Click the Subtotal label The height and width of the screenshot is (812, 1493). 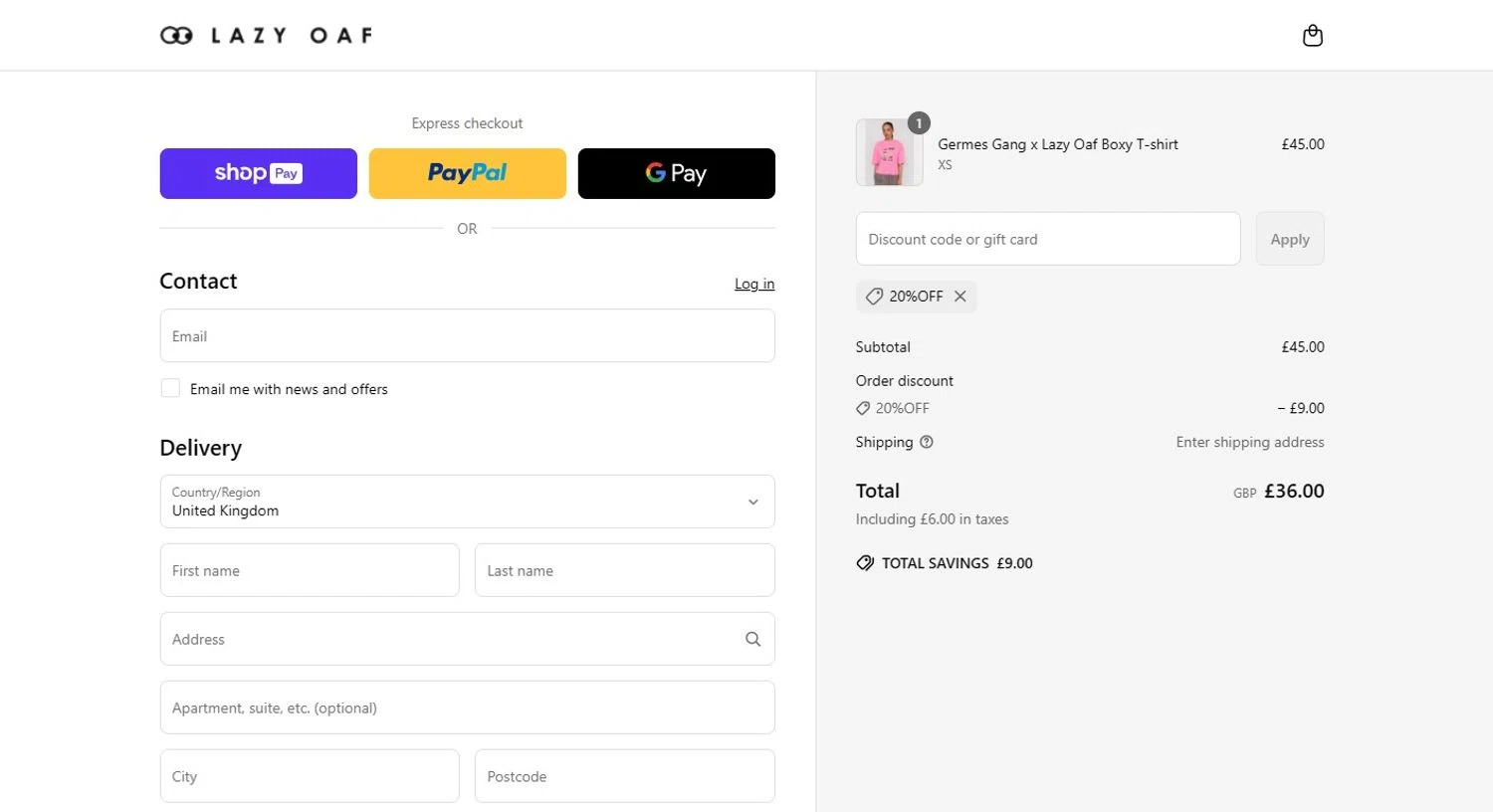[883, 347]
